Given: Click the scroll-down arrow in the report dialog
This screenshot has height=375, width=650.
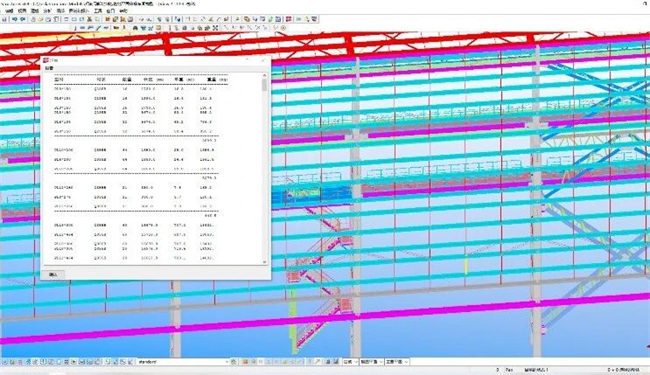Looking at the screenshot, I should (x=264, y=262).
